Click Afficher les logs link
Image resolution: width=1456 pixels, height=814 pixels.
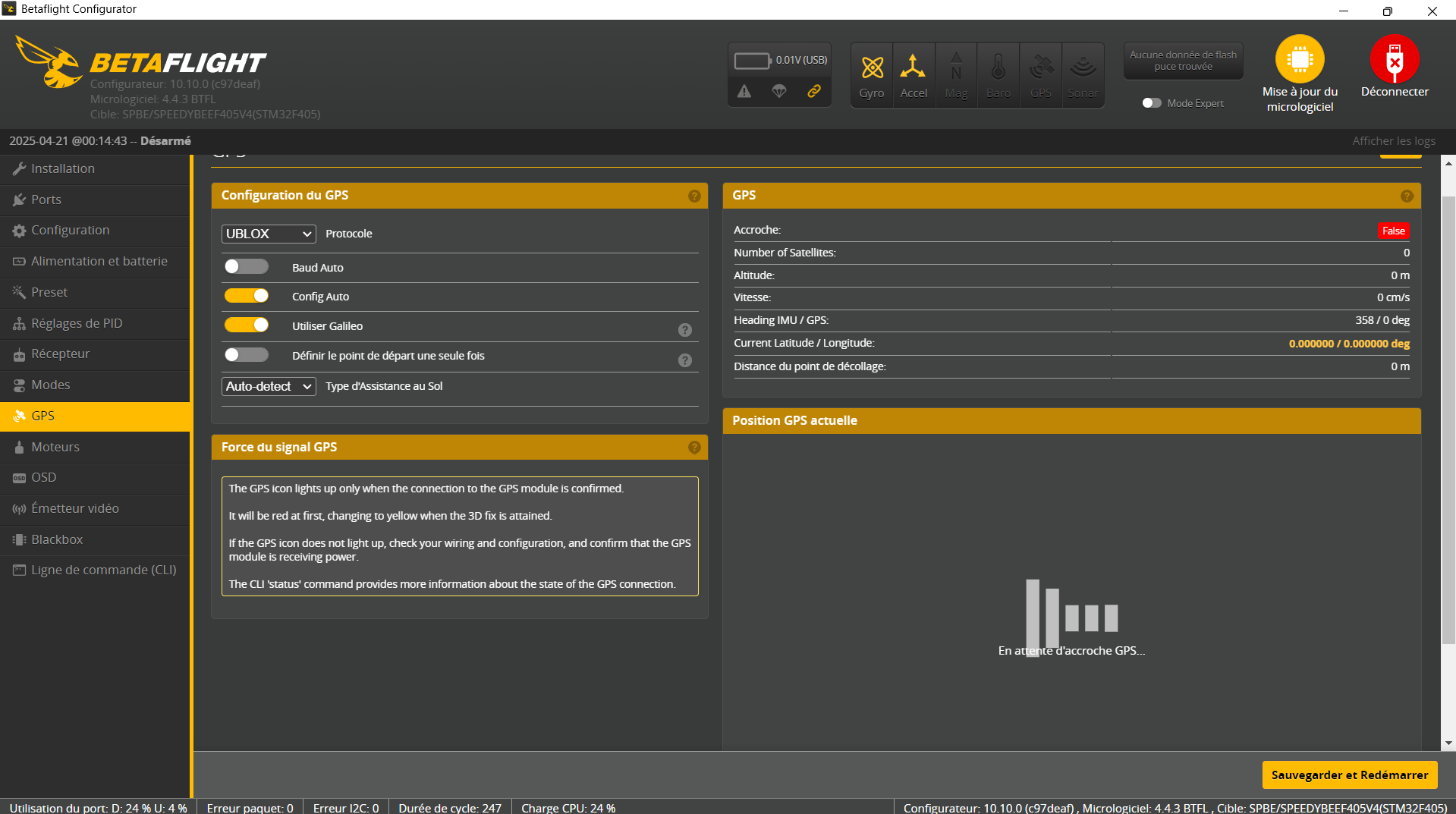[1393, 141]
